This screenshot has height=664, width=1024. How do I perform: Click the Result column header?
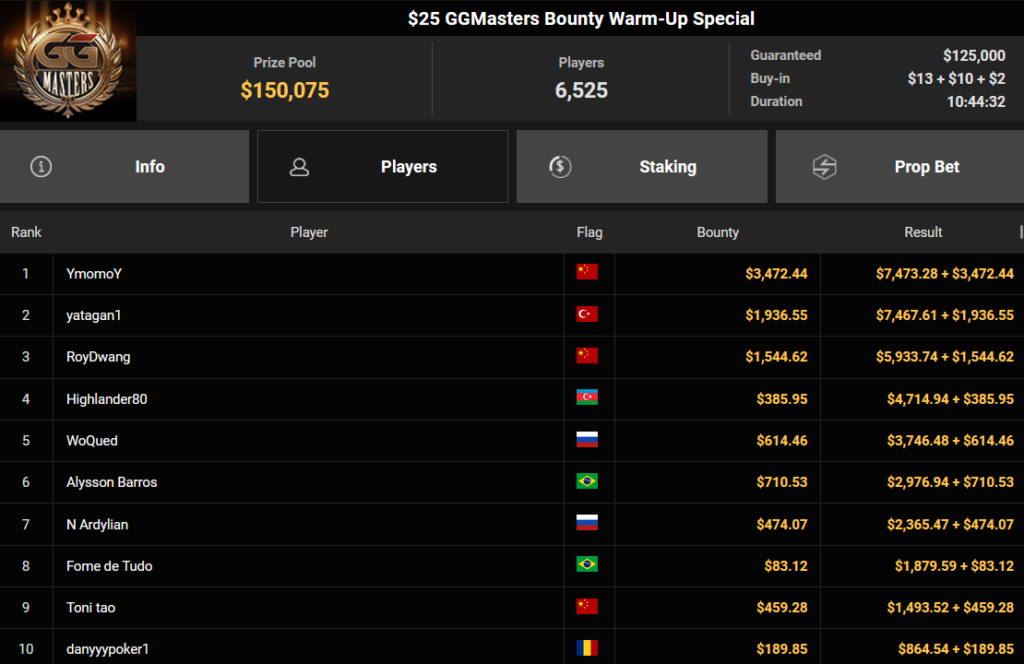click(923, 232)
